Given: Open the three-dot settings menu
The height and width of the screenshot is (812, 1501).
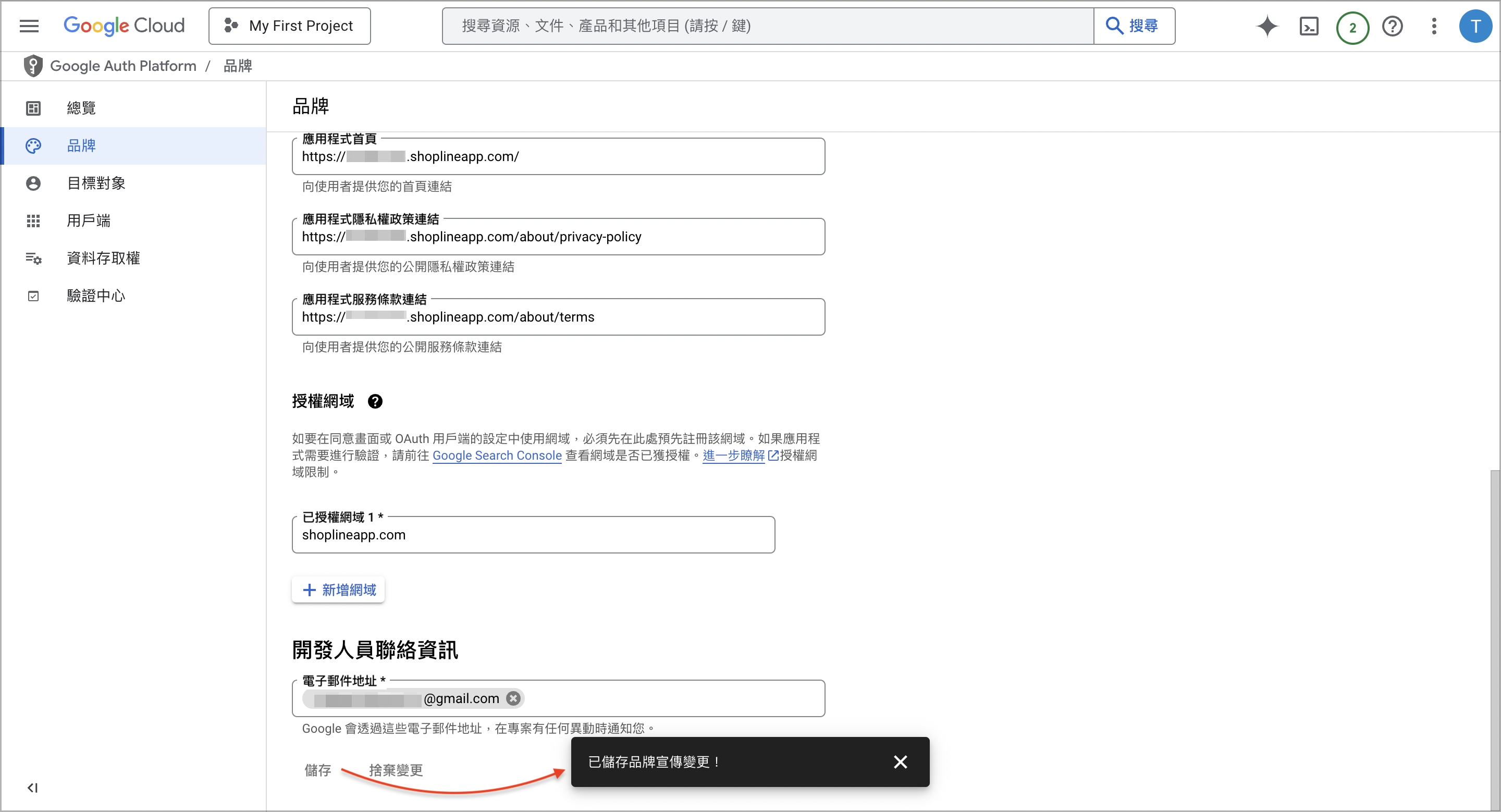Looking at the screenshot, I should (1434, 26).
